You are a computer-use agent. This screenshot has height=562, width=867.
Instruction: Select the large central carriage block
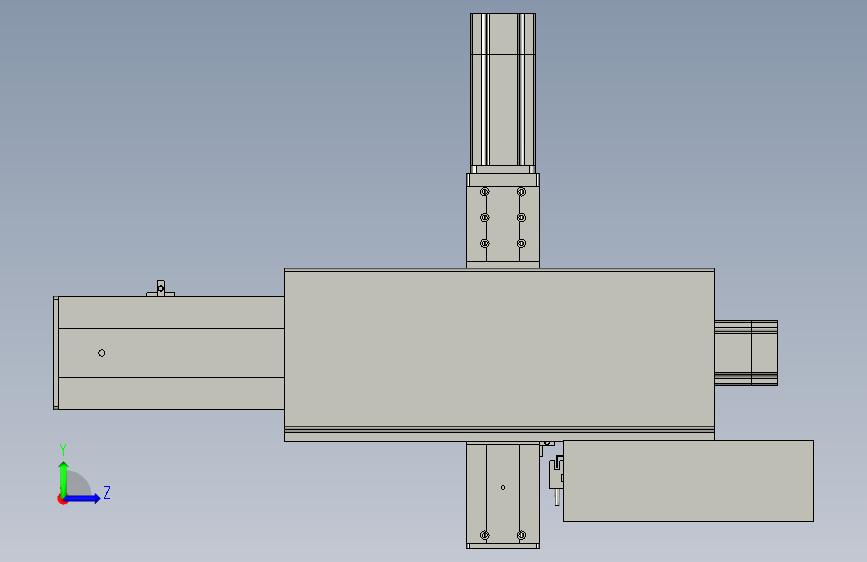tap(499, 355)
